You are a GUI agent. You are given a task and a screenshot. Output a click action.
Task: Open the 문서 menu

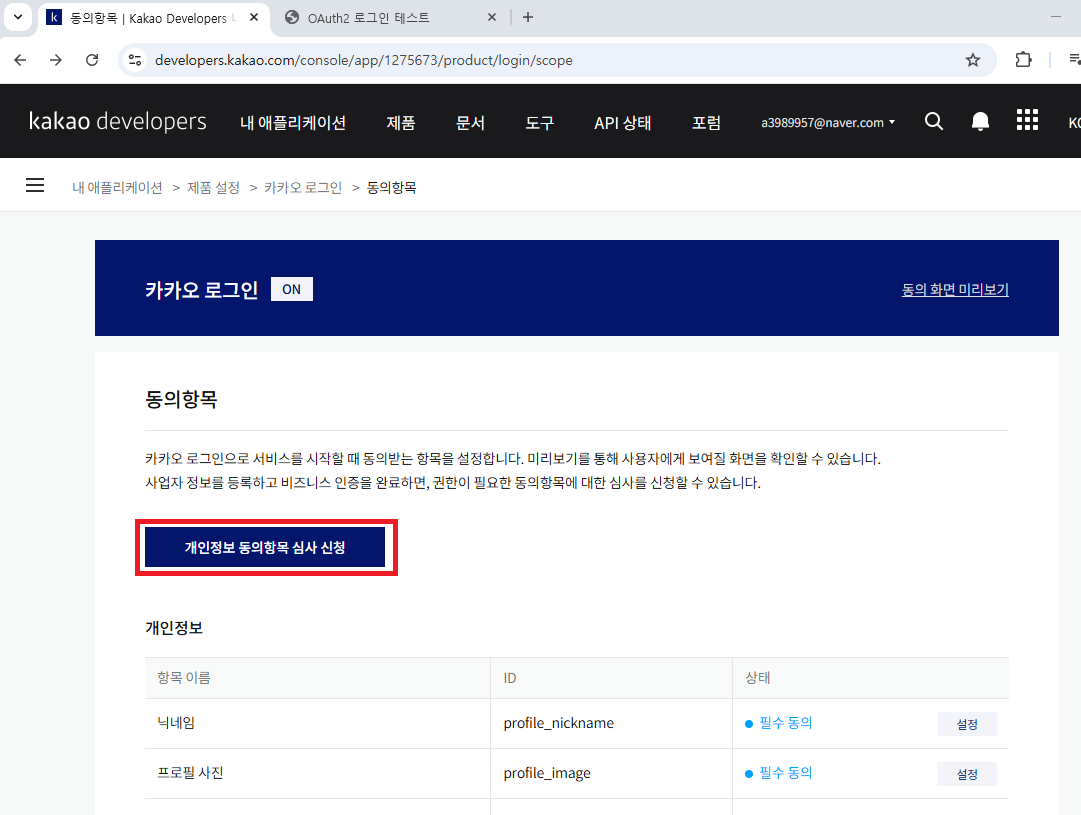470,123
